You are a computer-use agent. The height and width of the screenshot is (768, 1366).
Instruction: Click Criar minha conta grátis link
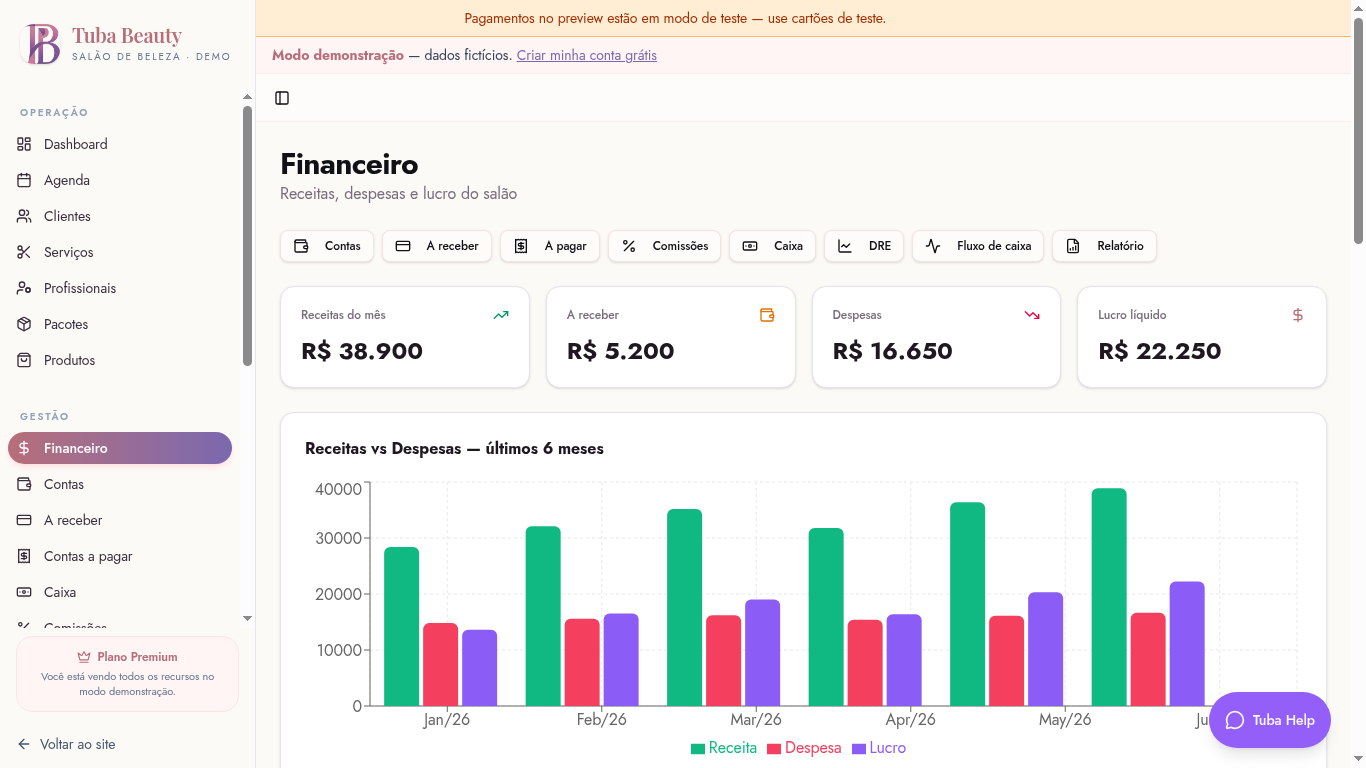pyautogui.click(x=587, y=55)
